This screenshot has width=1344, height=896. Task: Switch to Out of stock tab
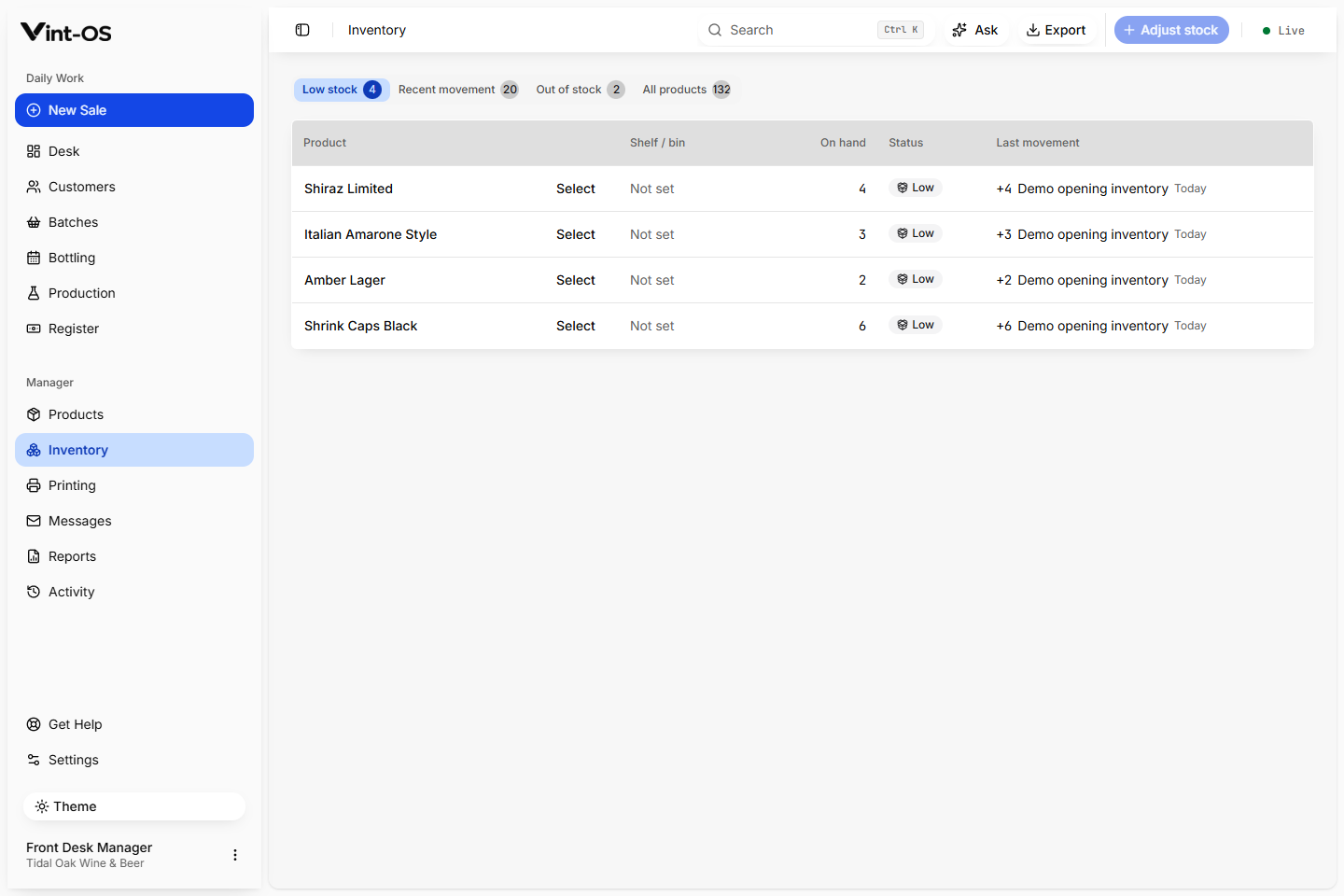[x=580, y=90]
